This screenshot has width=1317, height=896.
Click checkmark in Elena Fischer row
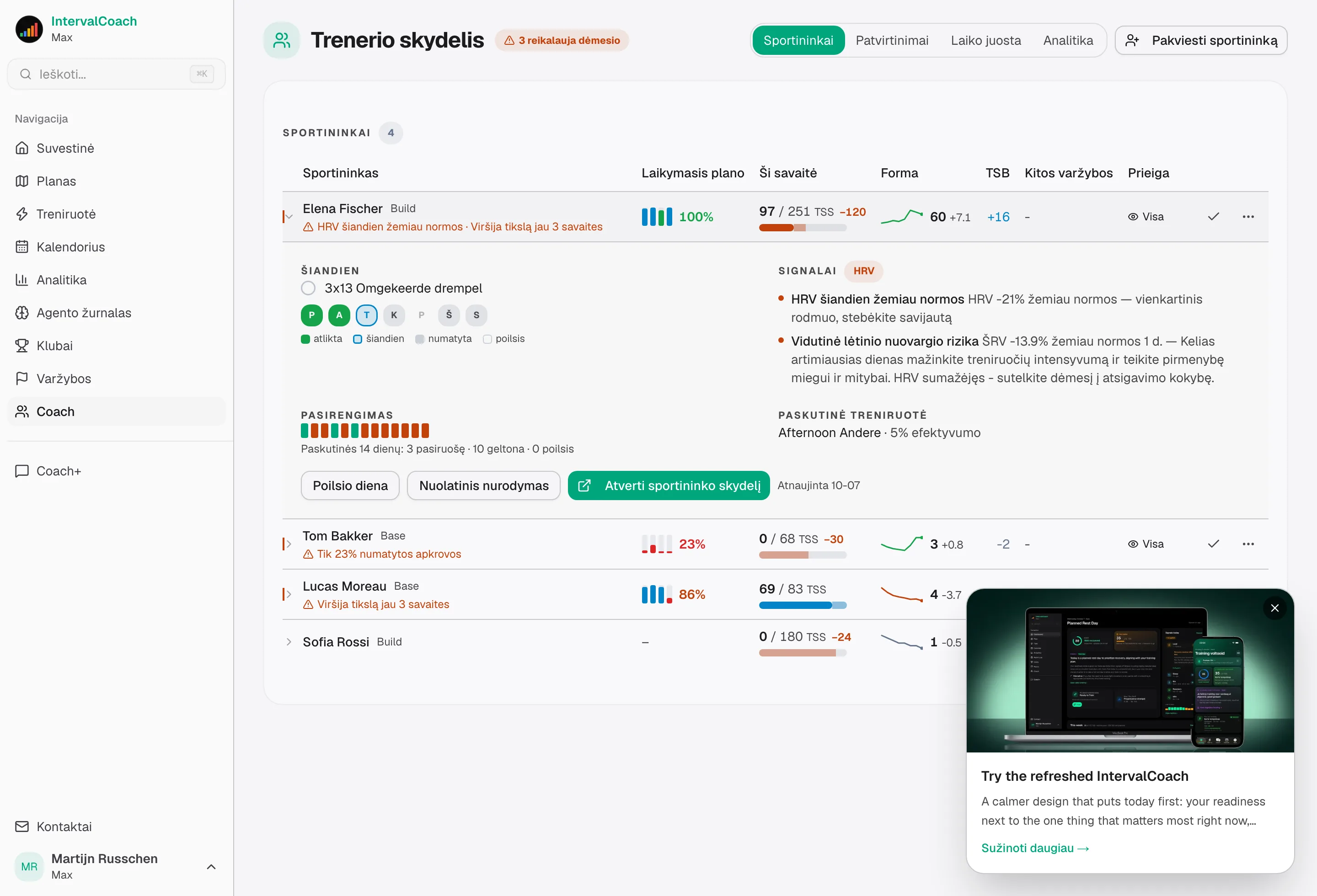1213,217
